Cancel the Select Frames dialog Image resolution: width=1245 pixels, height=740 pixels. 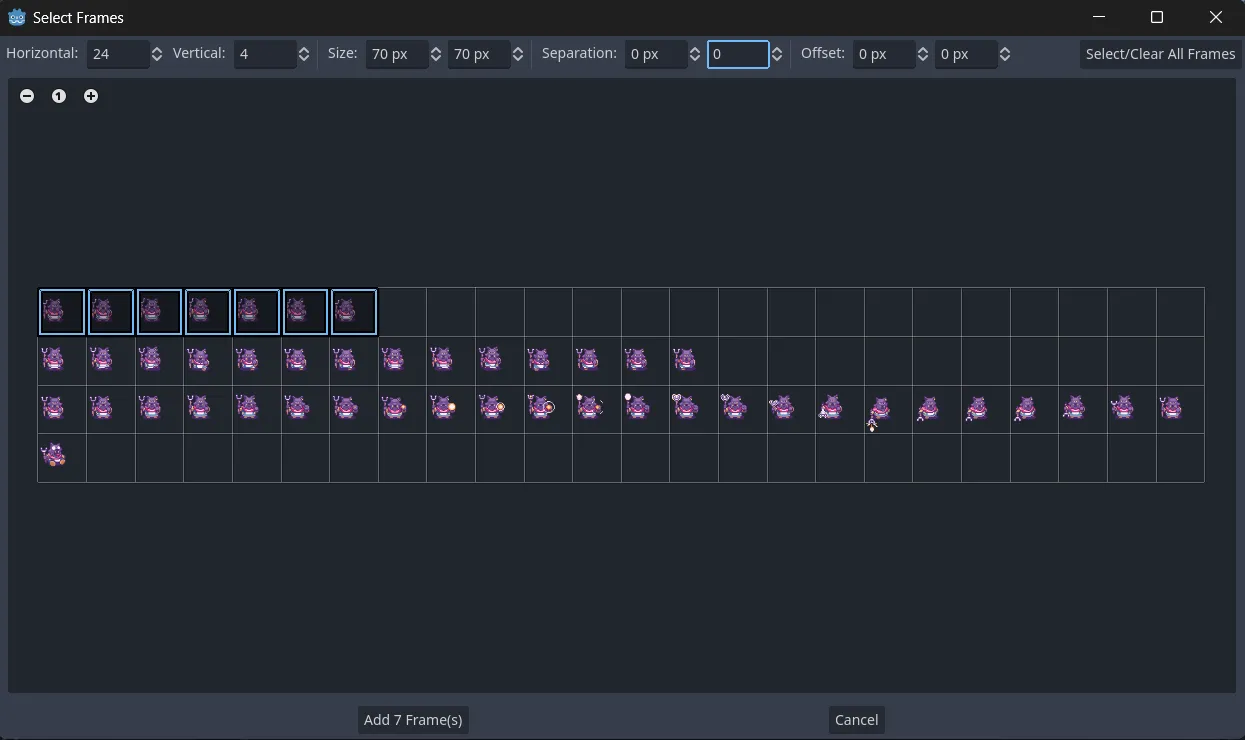pos(856,720)
